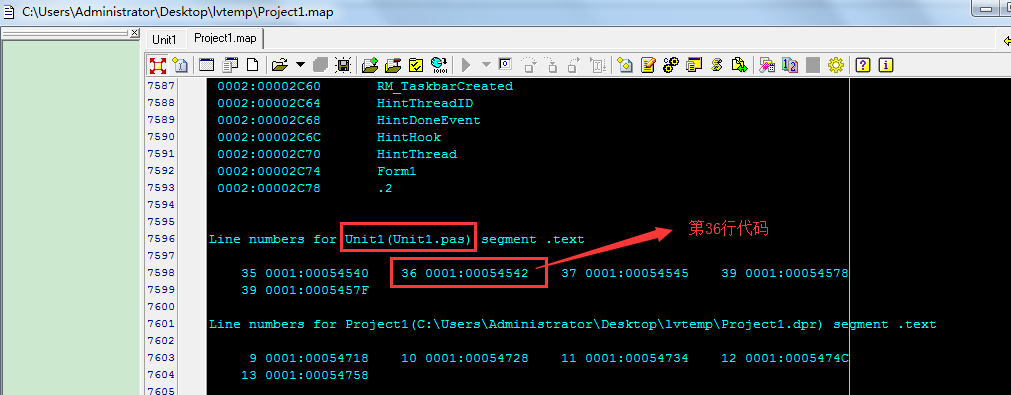Viewport: 1011px width, 395px height.
Task: Open help via the question mark icon
Action: pyautogui.click(x=863, y=64)
